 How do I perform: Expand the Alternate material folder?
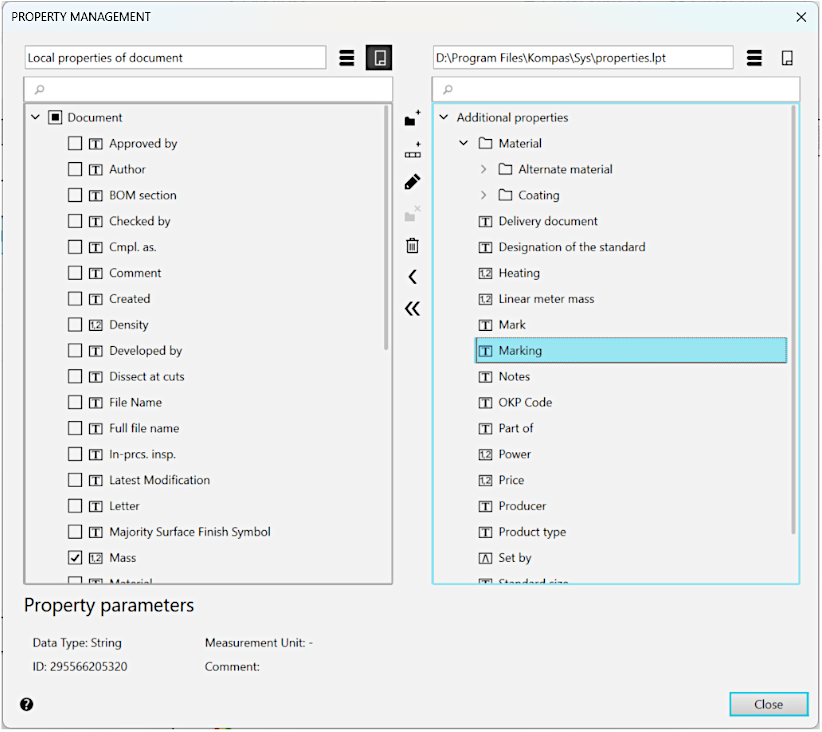pos(484,170)
